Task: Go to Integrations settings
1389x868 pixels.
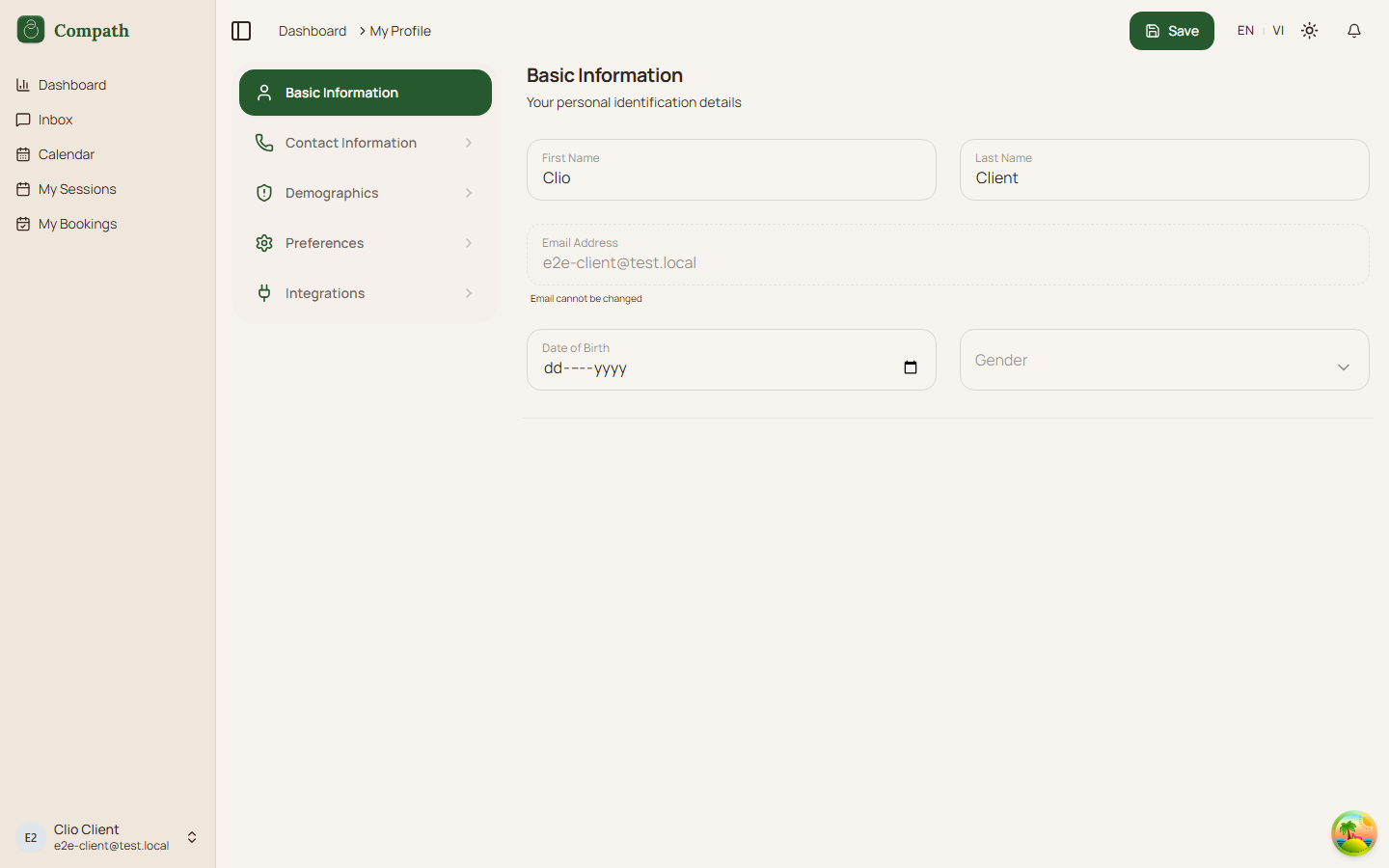Action: click(x=365, y=293)
